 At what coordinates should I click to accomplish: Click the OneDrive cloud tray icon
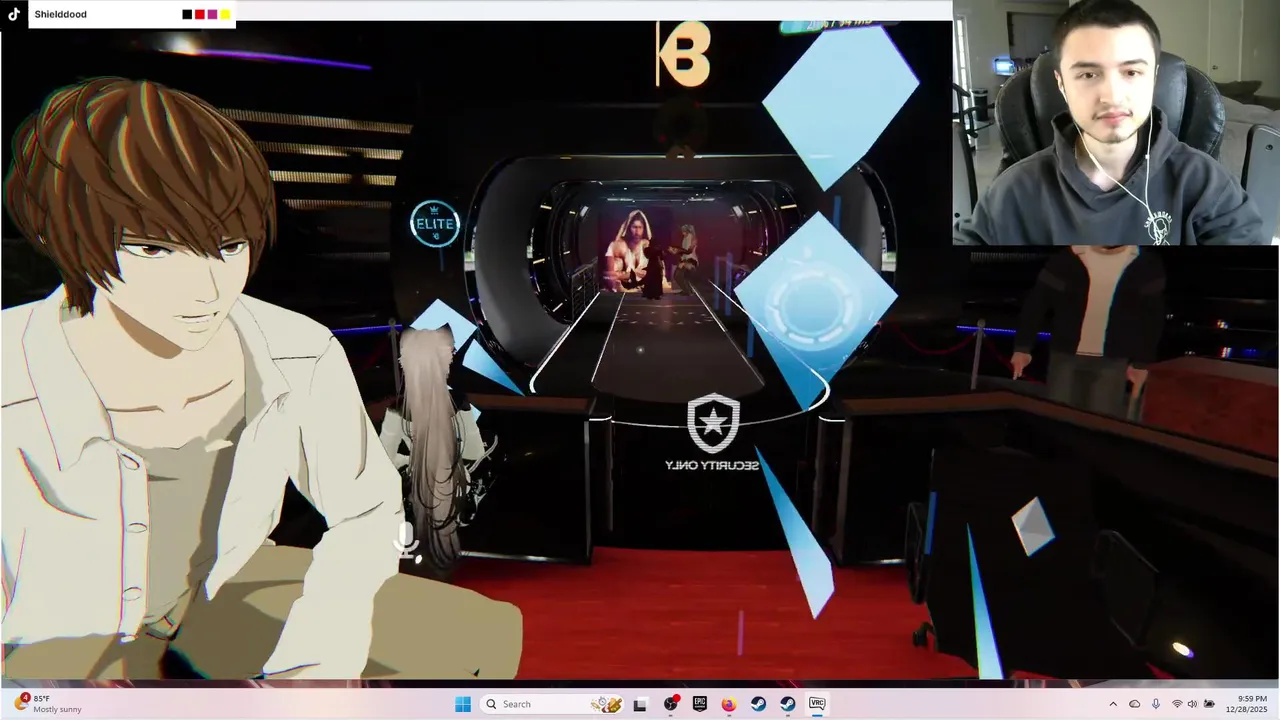[1134, 704]
